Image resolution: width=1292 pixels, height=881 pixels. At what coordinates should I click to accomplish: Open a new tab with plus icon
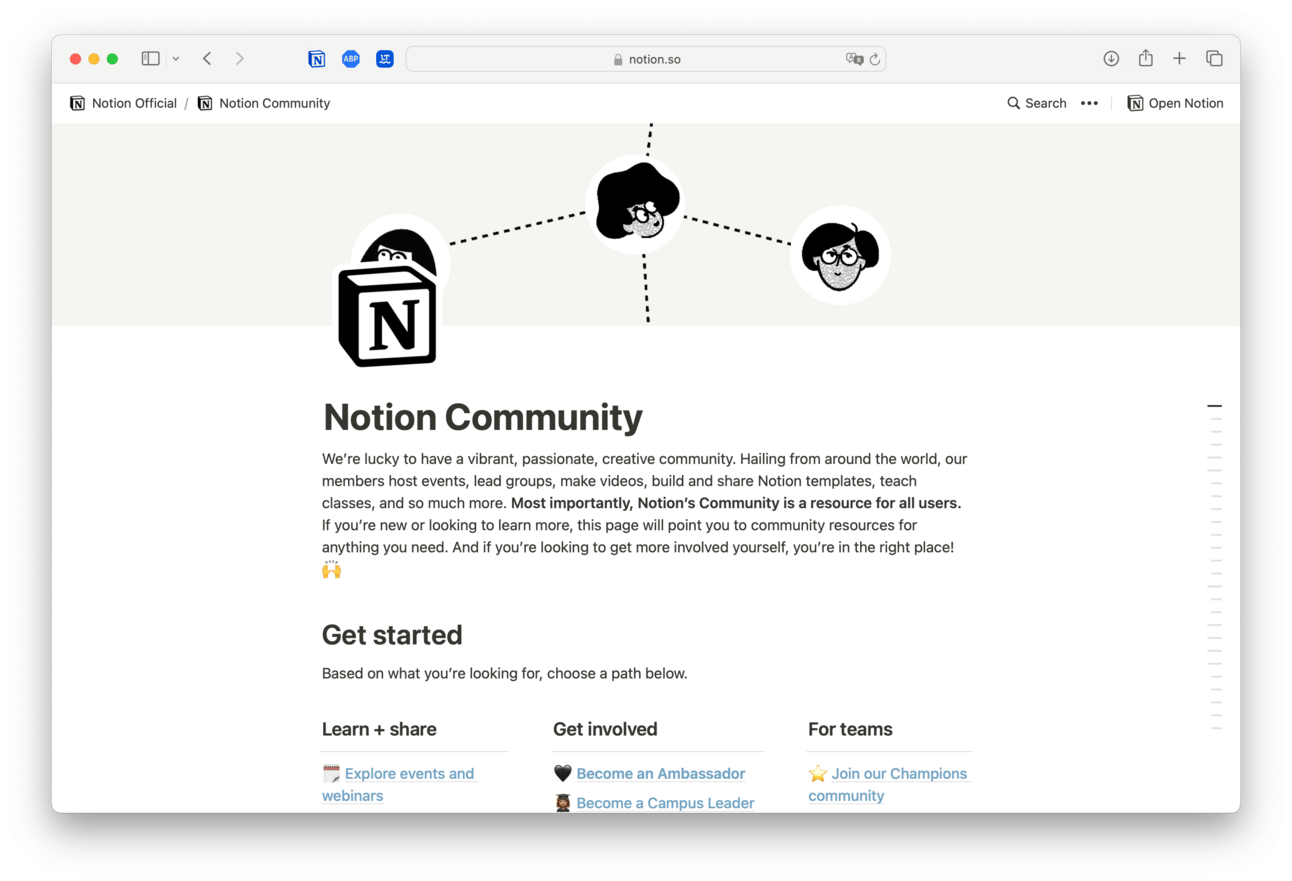tap(1180, 59)
